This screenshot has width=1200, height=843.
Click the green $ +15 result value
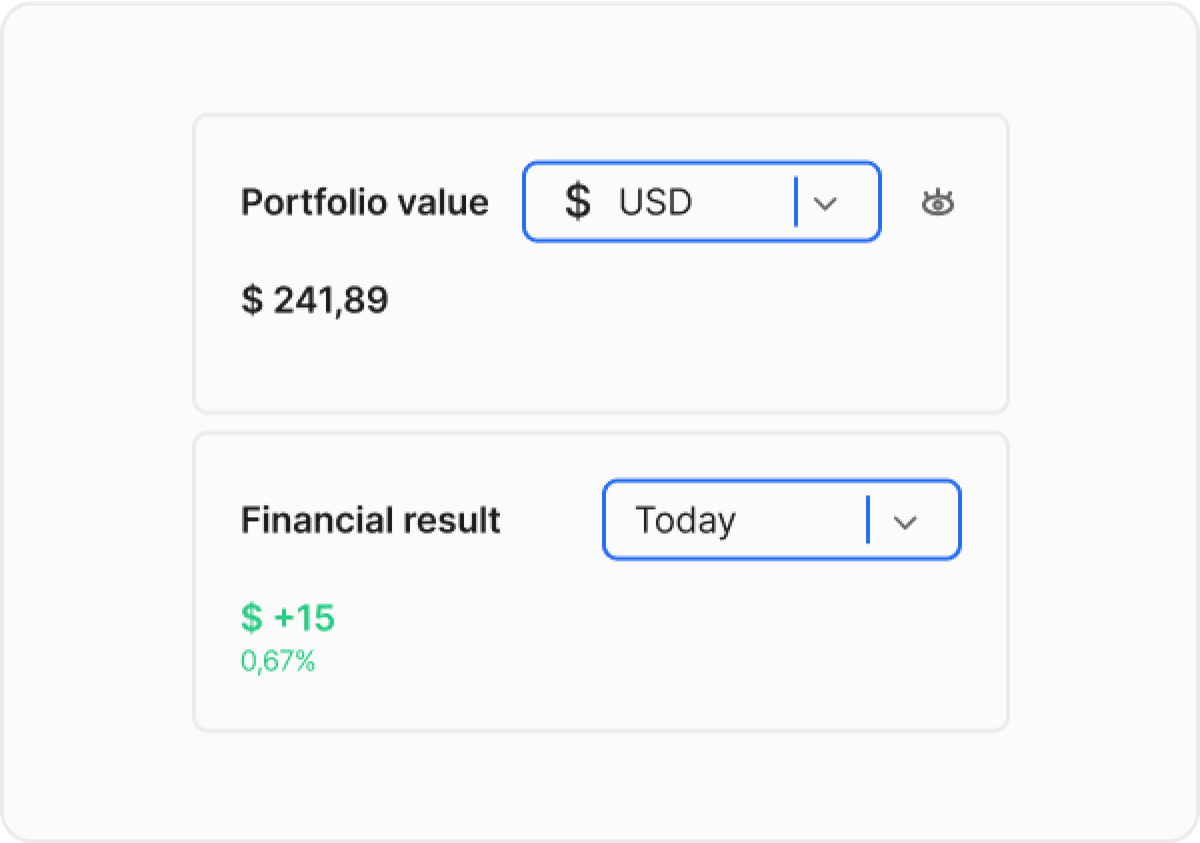(288, 618)
